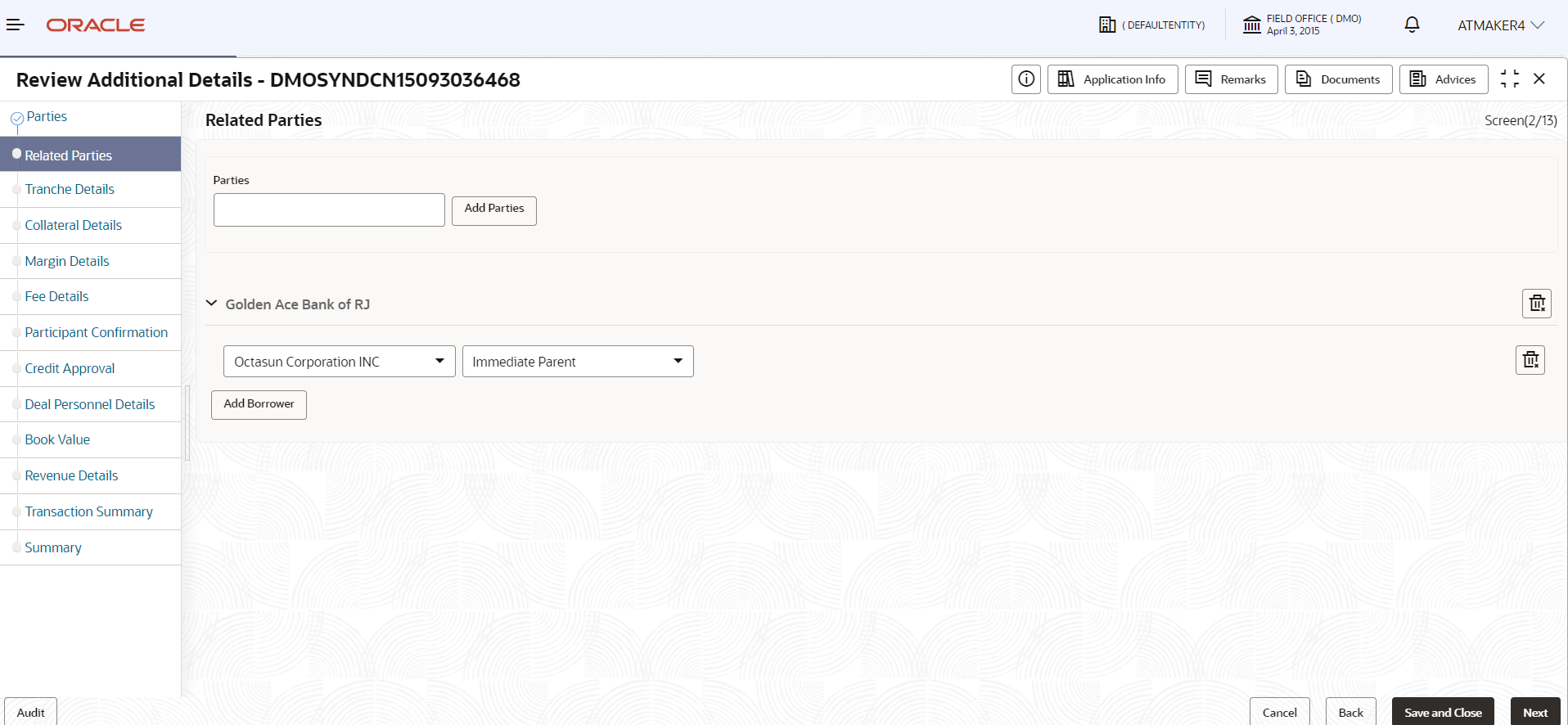Open the Transaction Summary step
The width and height of the screenshot is (1568, 725).
tap(88, 511)
